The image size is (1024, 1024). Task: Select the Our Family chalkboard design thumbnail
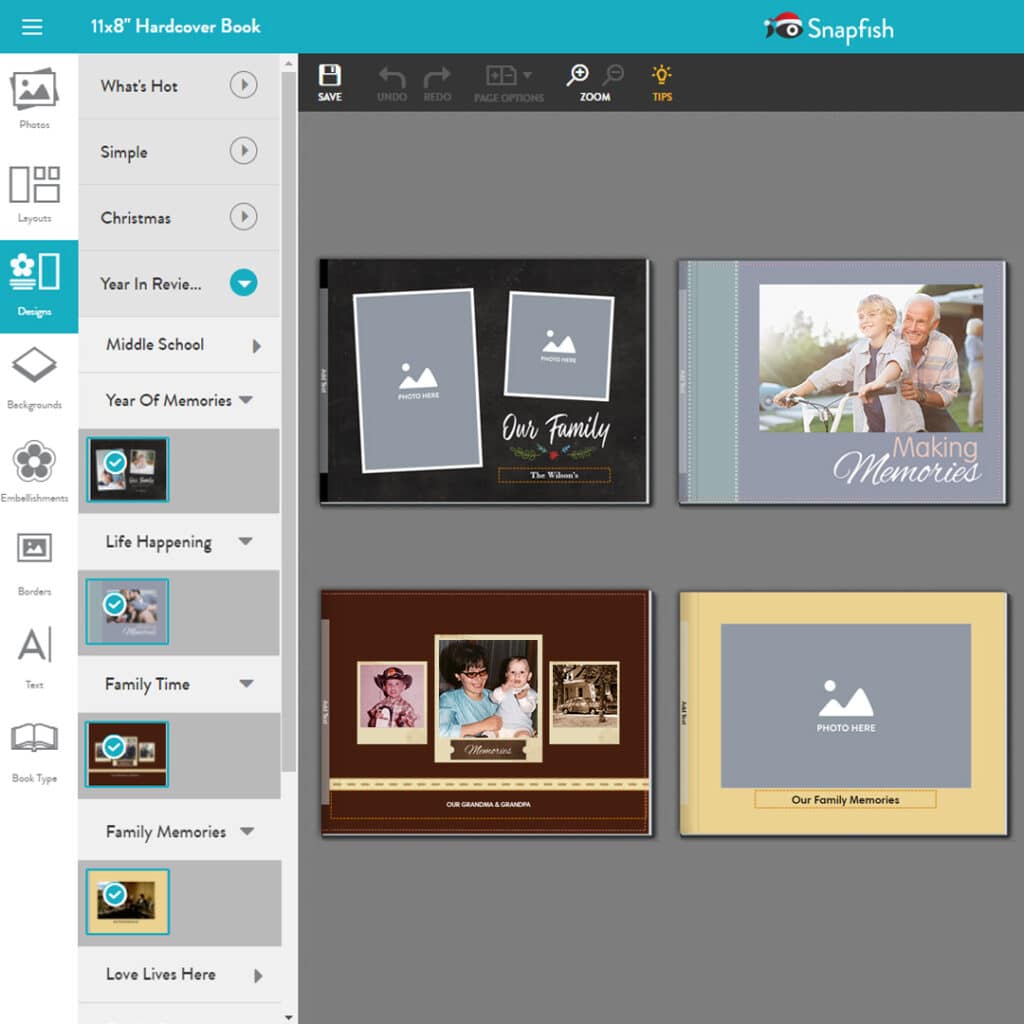coord(126,468)
